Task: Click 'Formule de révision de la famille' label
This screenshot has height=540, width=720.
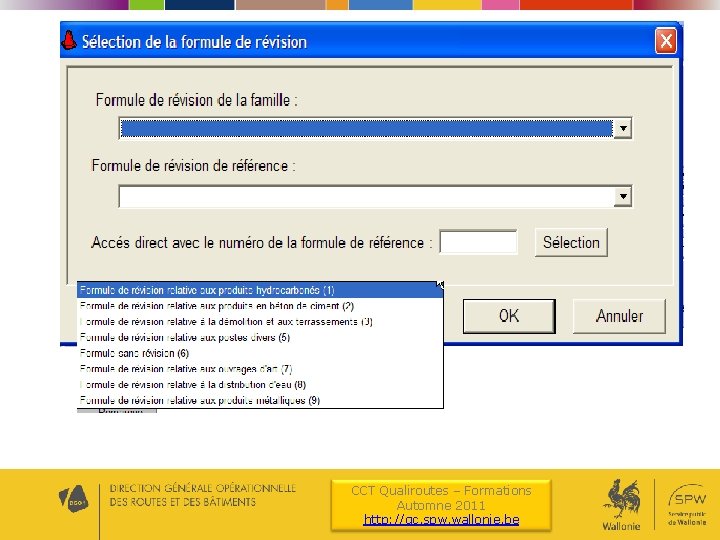Action: click(x=197, y=100)
